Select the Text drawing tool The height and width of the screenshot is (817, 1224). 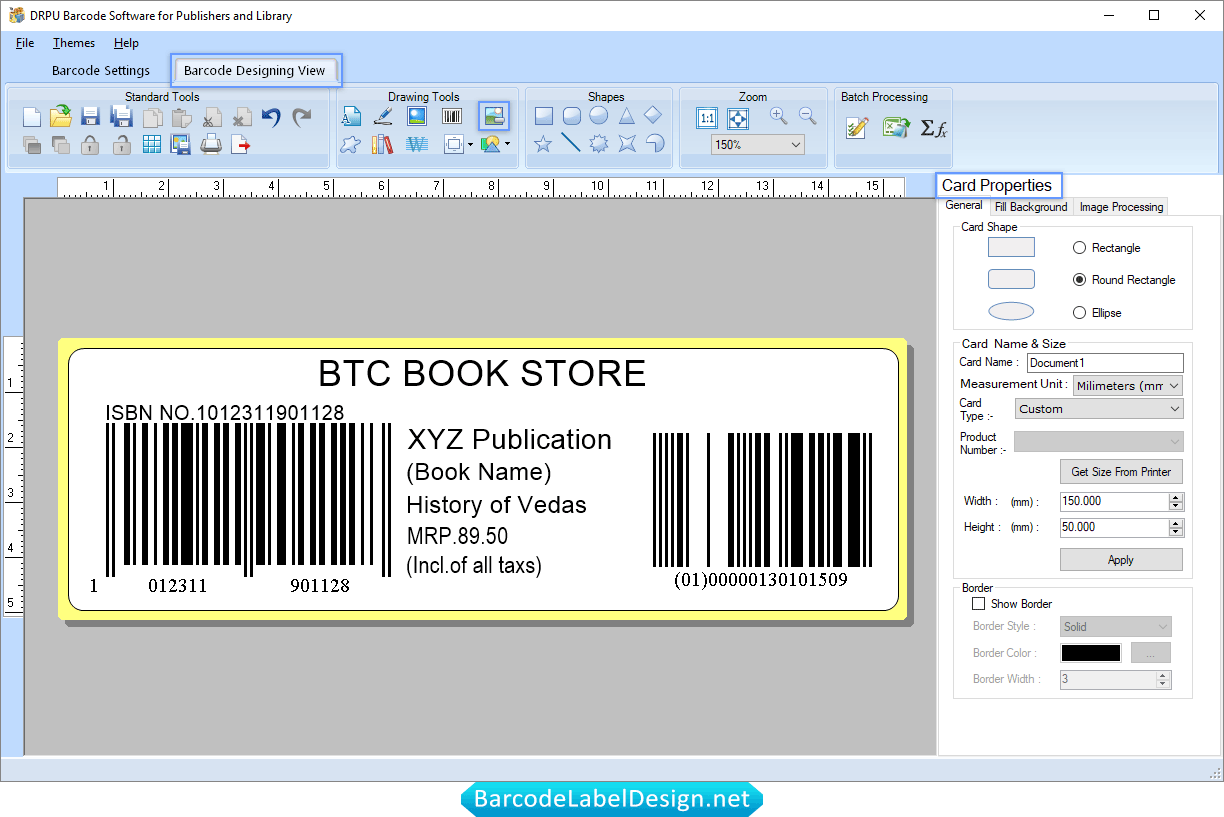click(351, 116)
